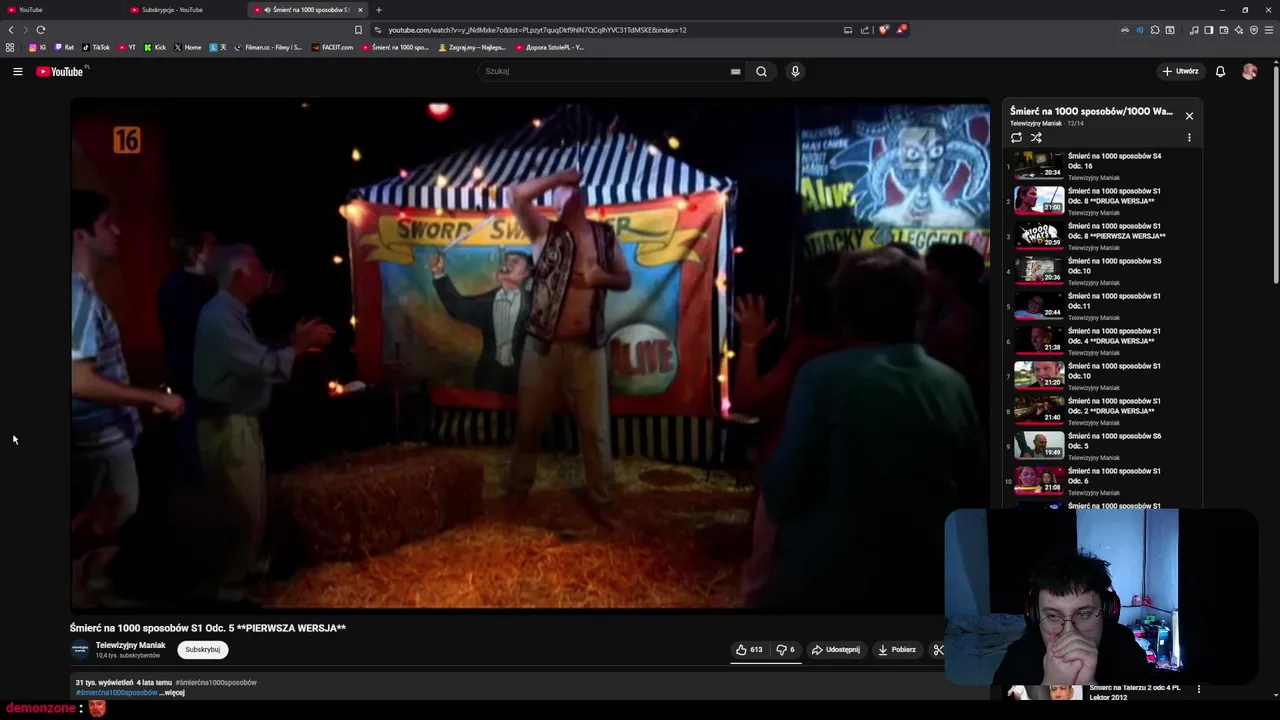This screenshot has height=720, width=1280.
Task: Open the YouTube hamburger guide menu
Action: [17, 71]
